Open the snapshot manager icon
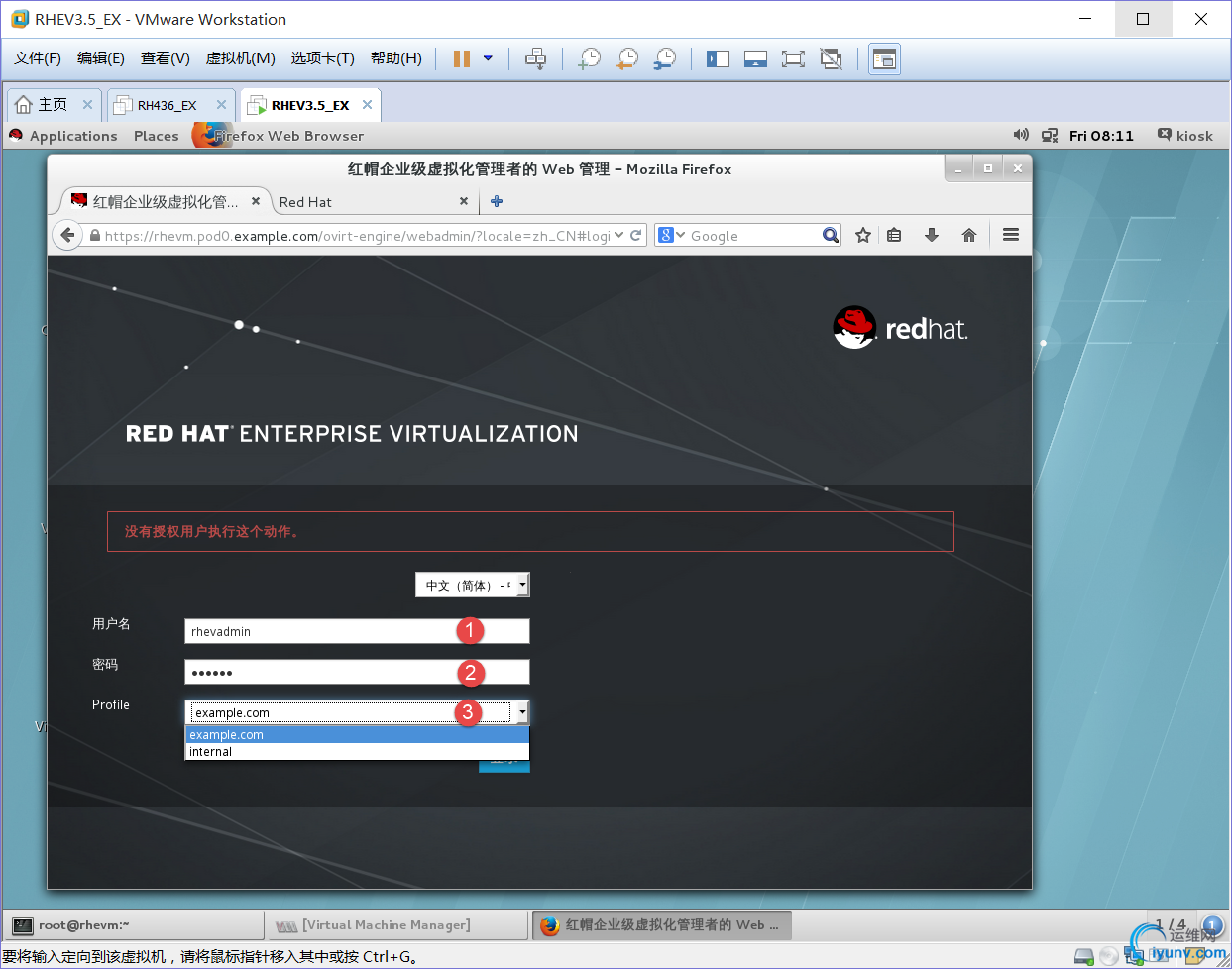Screen dimensions: 1232x969 (x=665, y=59)
